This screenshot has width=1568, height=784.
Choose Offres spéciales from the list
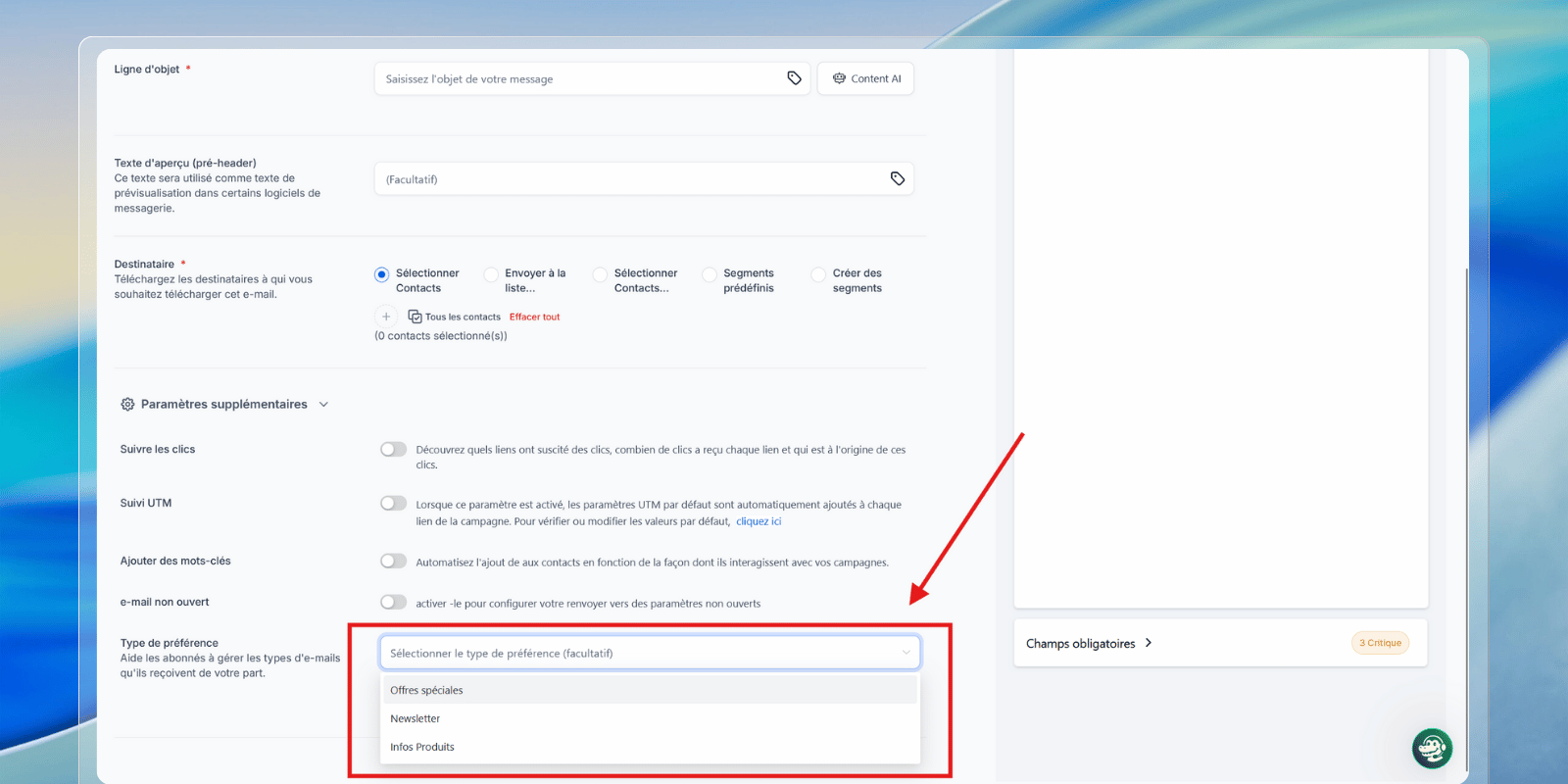(427, 690)
